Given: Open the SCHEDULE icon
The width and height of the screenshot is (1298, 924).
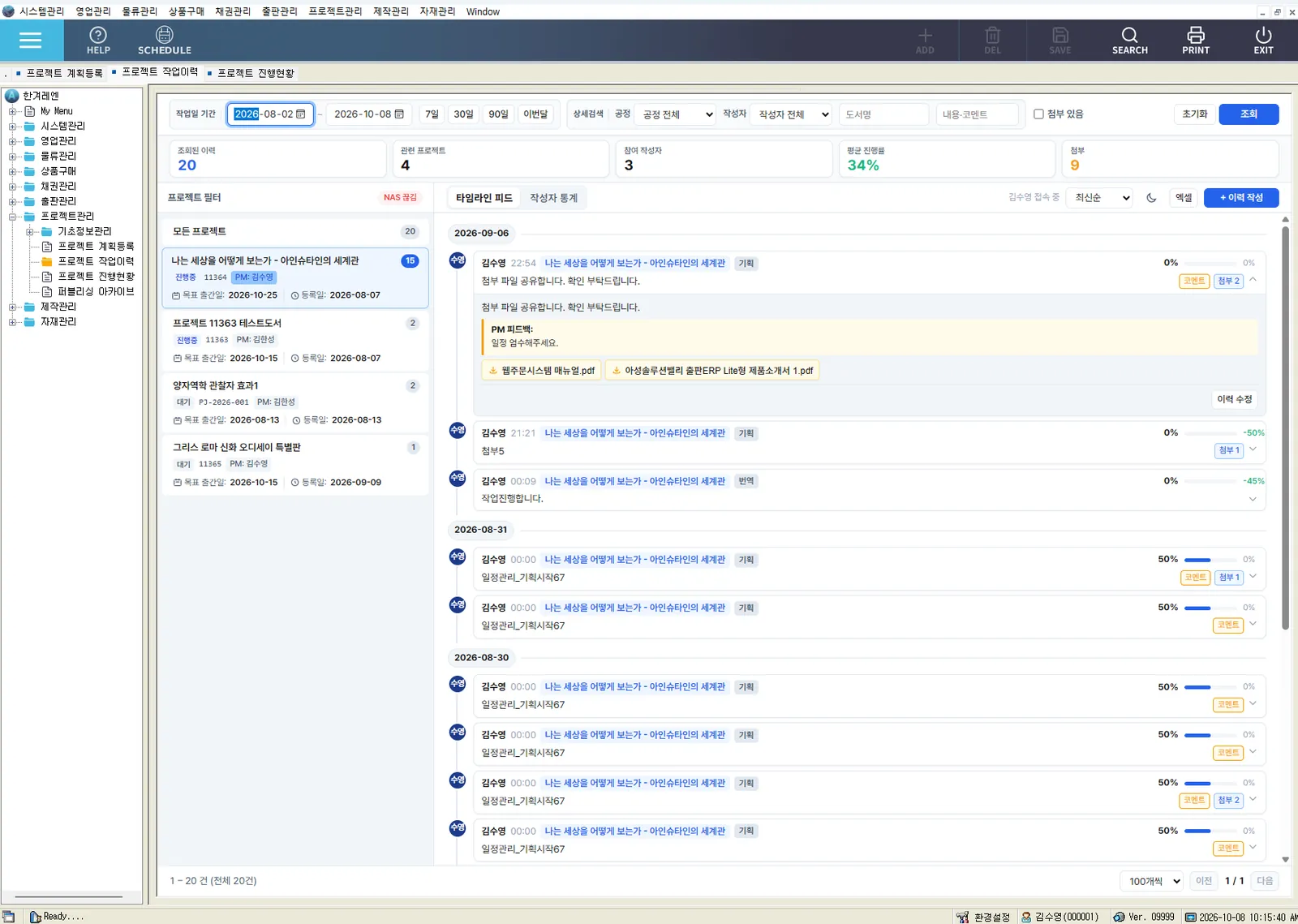Looking at the screenshot, I should (164, 41).
